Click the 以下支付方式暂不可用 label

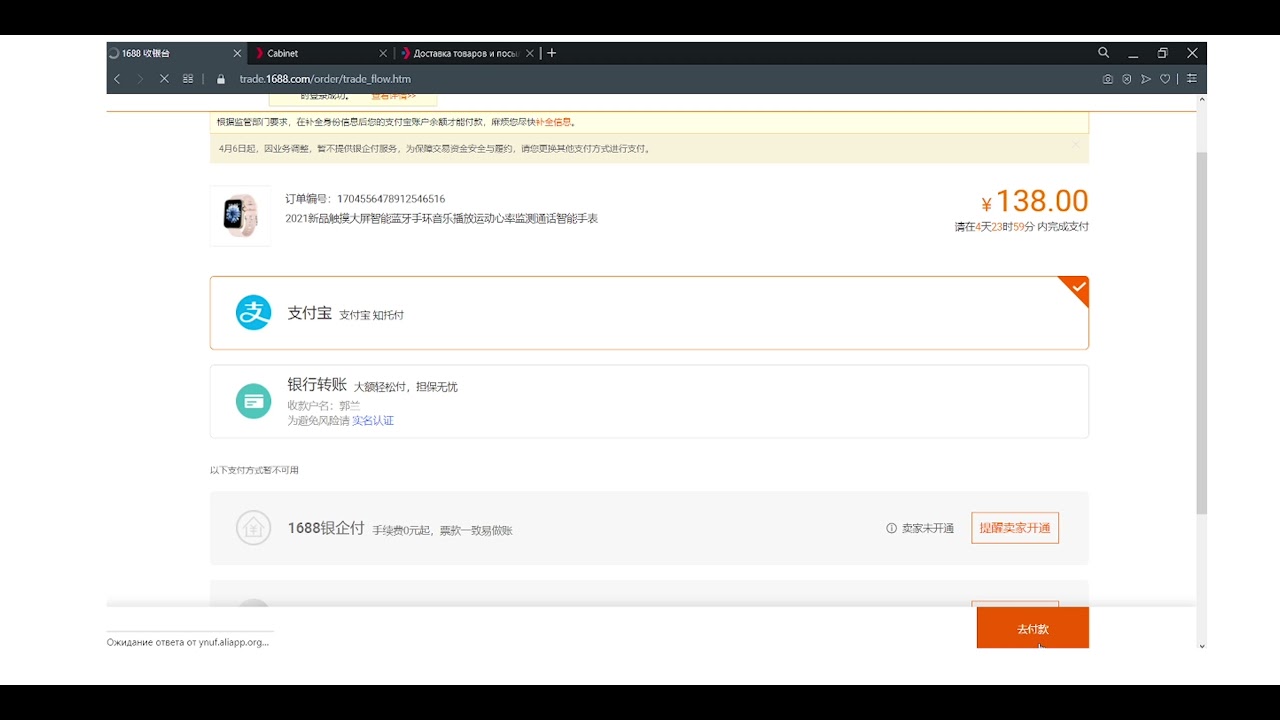point(254,470)
